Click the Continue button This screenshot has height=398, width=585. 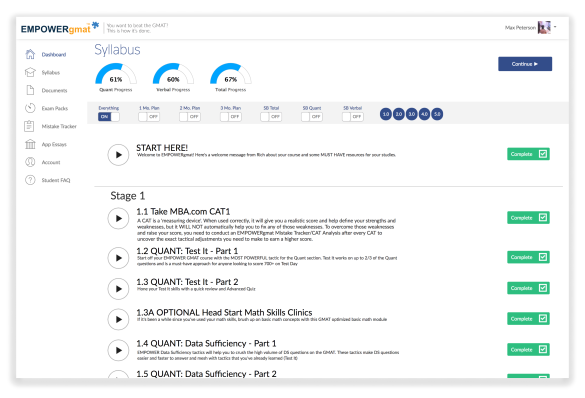coord(525,64)
